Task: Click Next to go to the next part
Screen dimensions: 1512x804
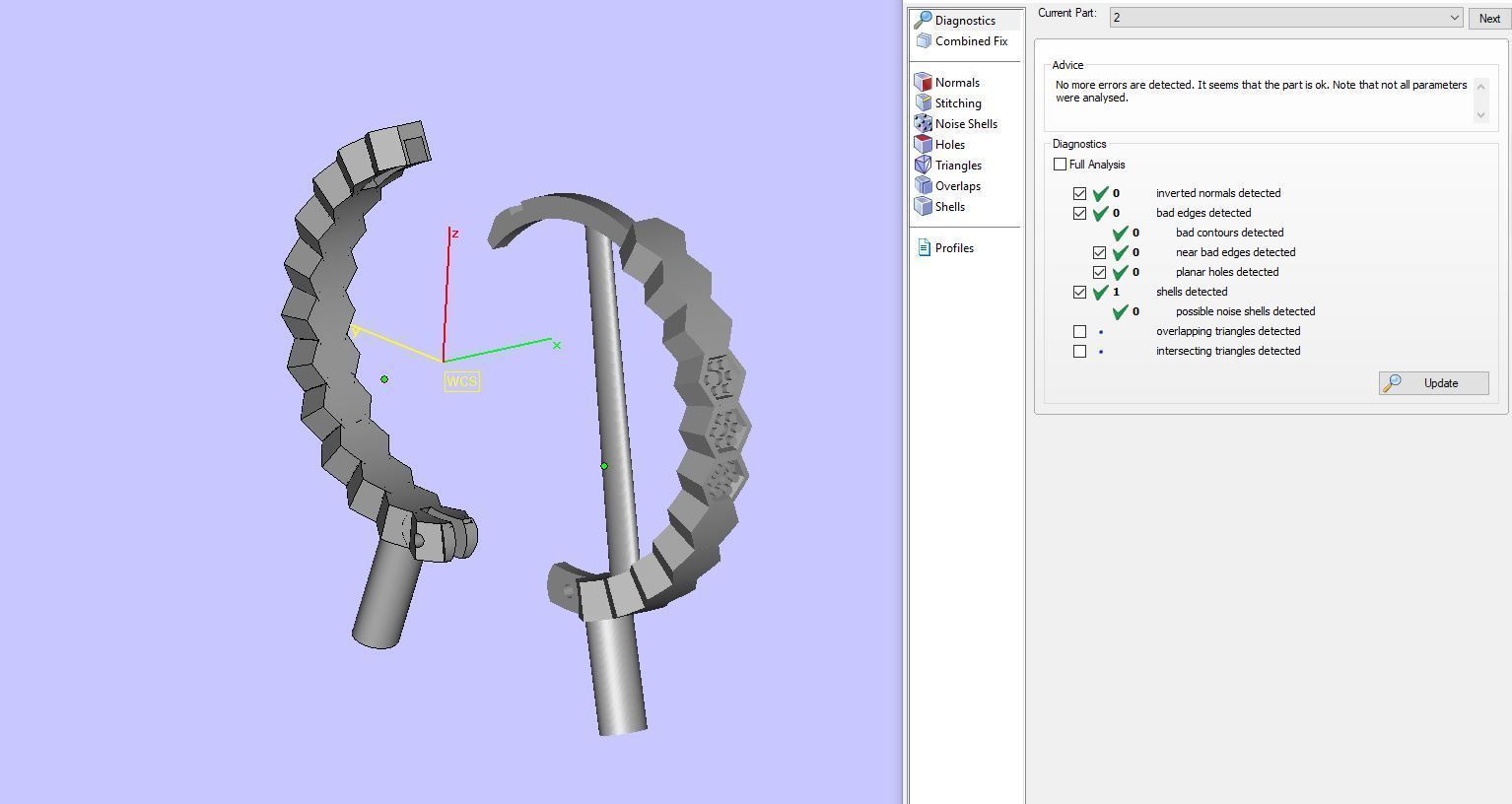Action: tap(1489, 18)
